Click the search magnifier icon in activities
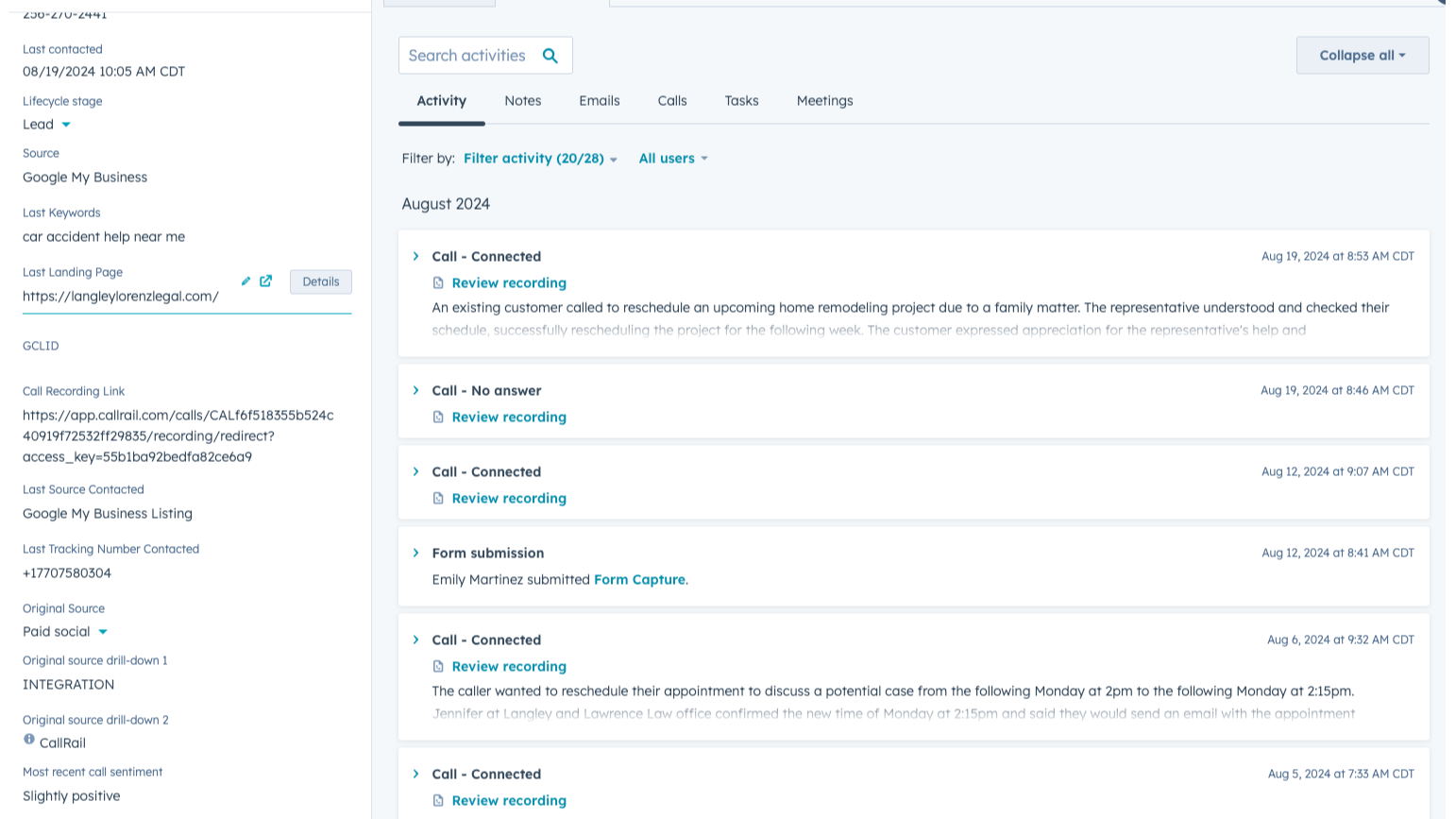Screen dimensions: 1456x819 (x=550, y=56)
